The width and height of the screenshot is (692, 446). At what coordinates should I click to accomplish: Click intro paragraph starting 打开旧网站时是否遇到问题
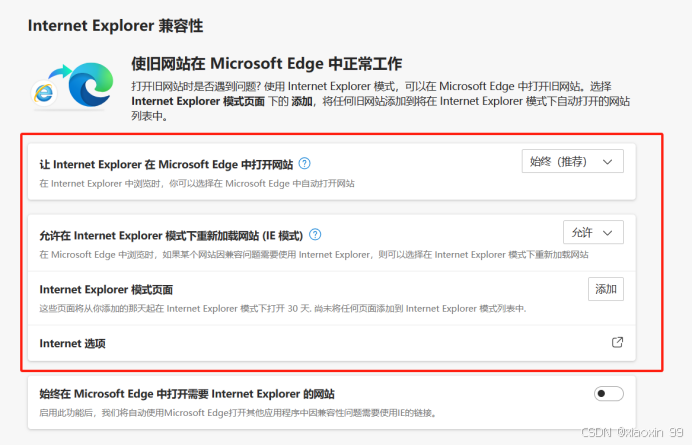tap(380, 101)
